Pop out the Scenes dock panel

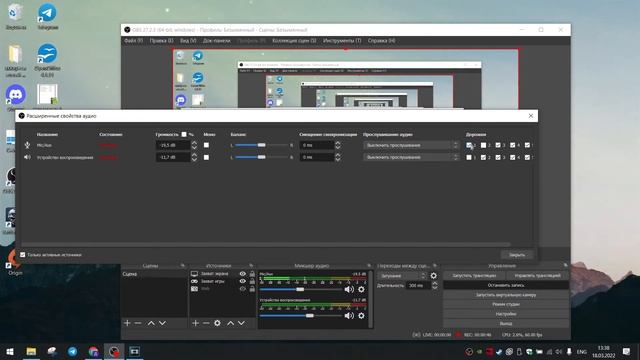click(182, 266)
